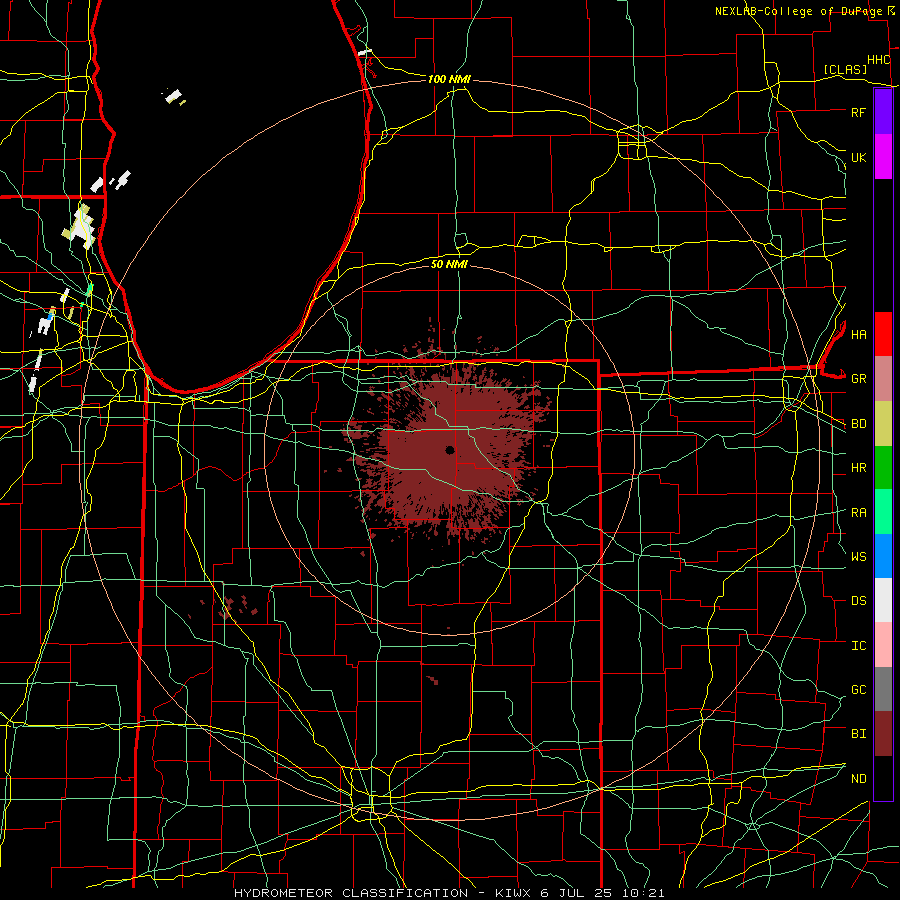Click the purple RF color swatch
Viewport: 900px width, 900px height.
click(x=883, y=112)
